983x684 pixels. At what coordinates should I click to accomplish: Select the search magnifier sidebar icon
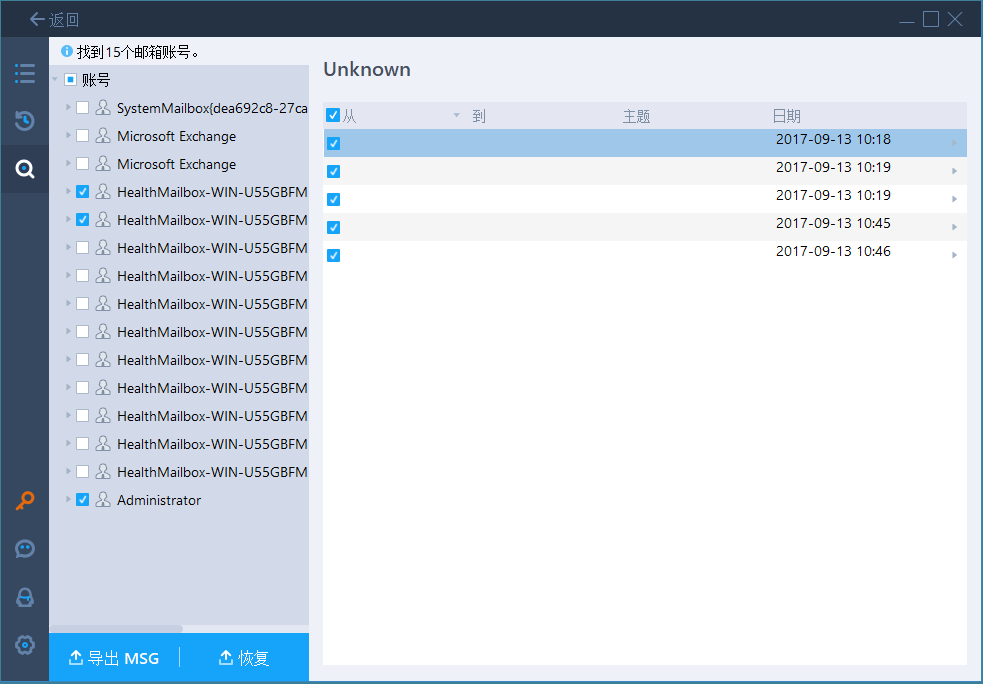click(25, 169)
